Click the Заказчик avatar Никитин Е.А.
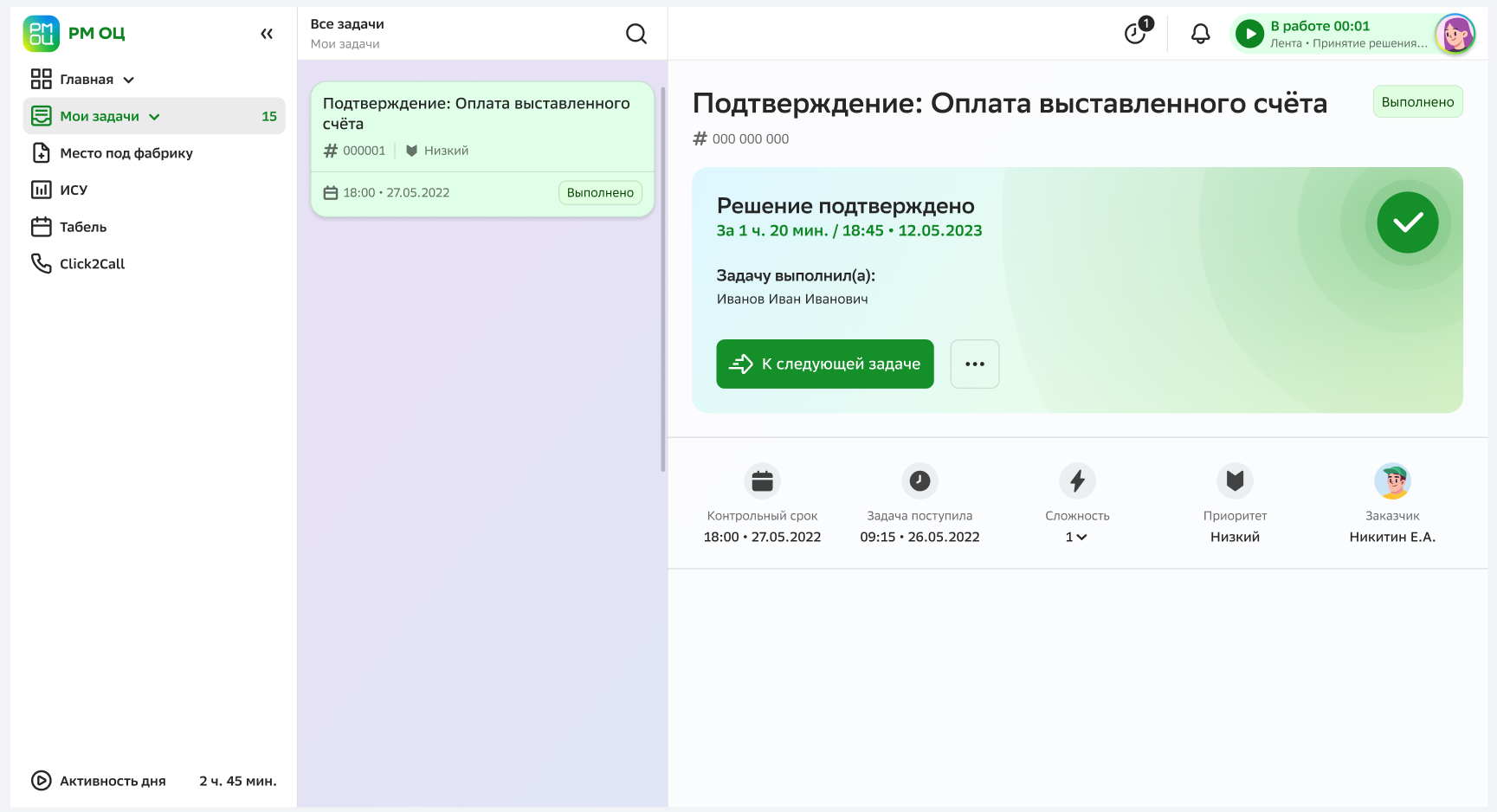The height and width of the screenshot is (812, 1497). coord(1392,481)
